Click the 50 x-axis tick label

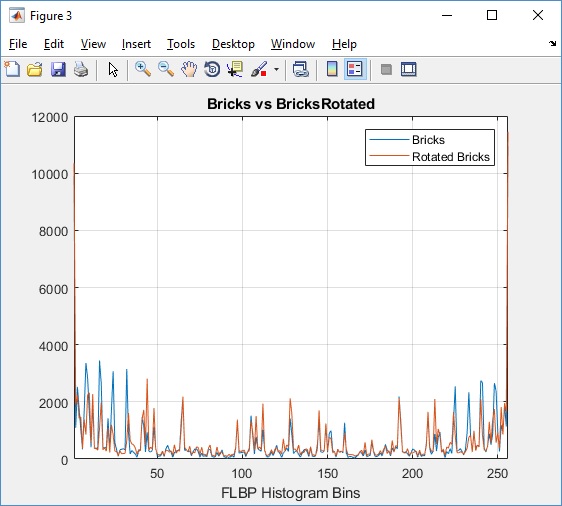(157, 474)
